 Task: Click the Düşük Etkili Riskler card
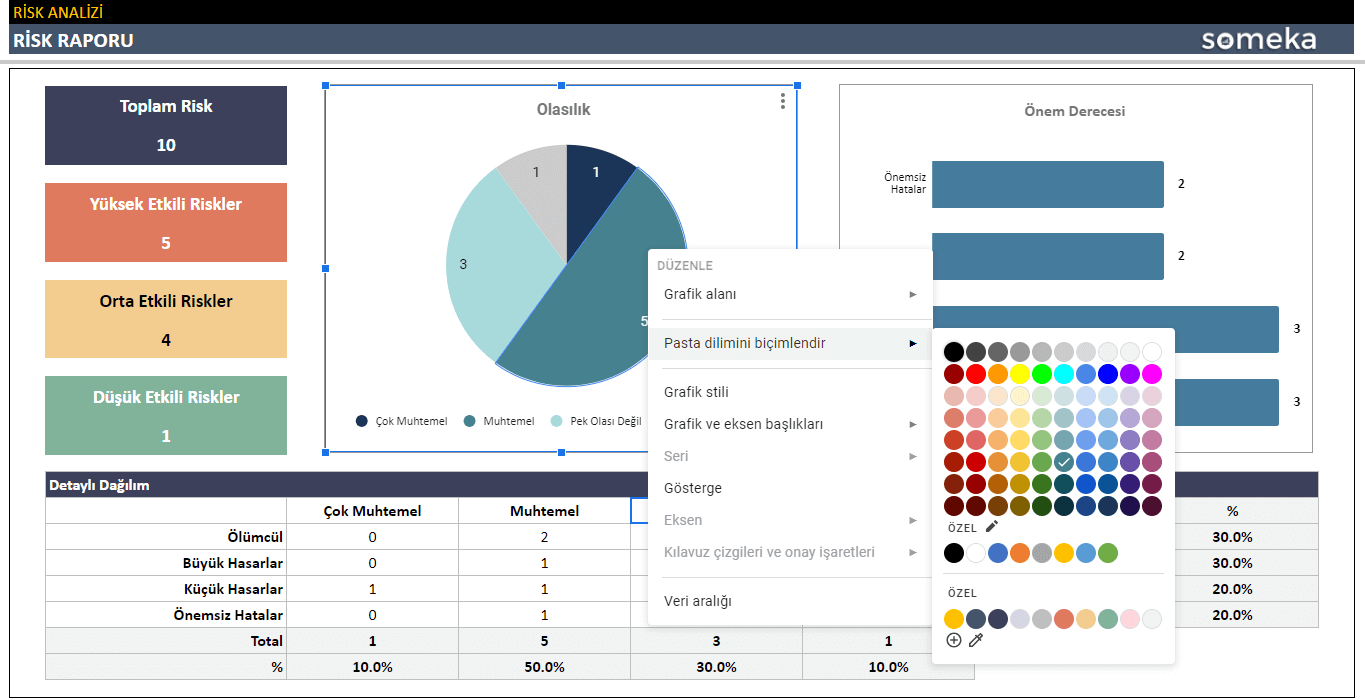[166, 415]
